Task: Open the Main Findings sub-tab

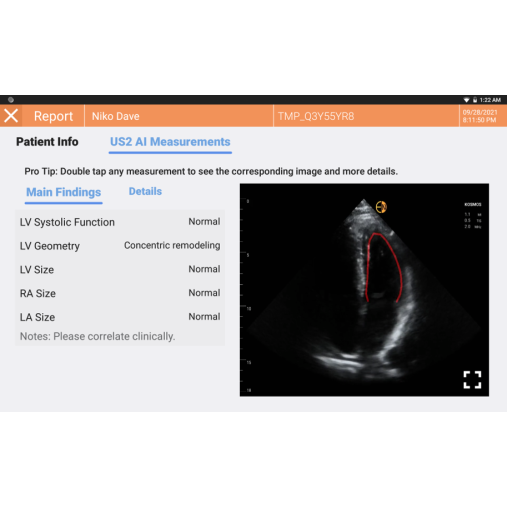Action: 63,192
